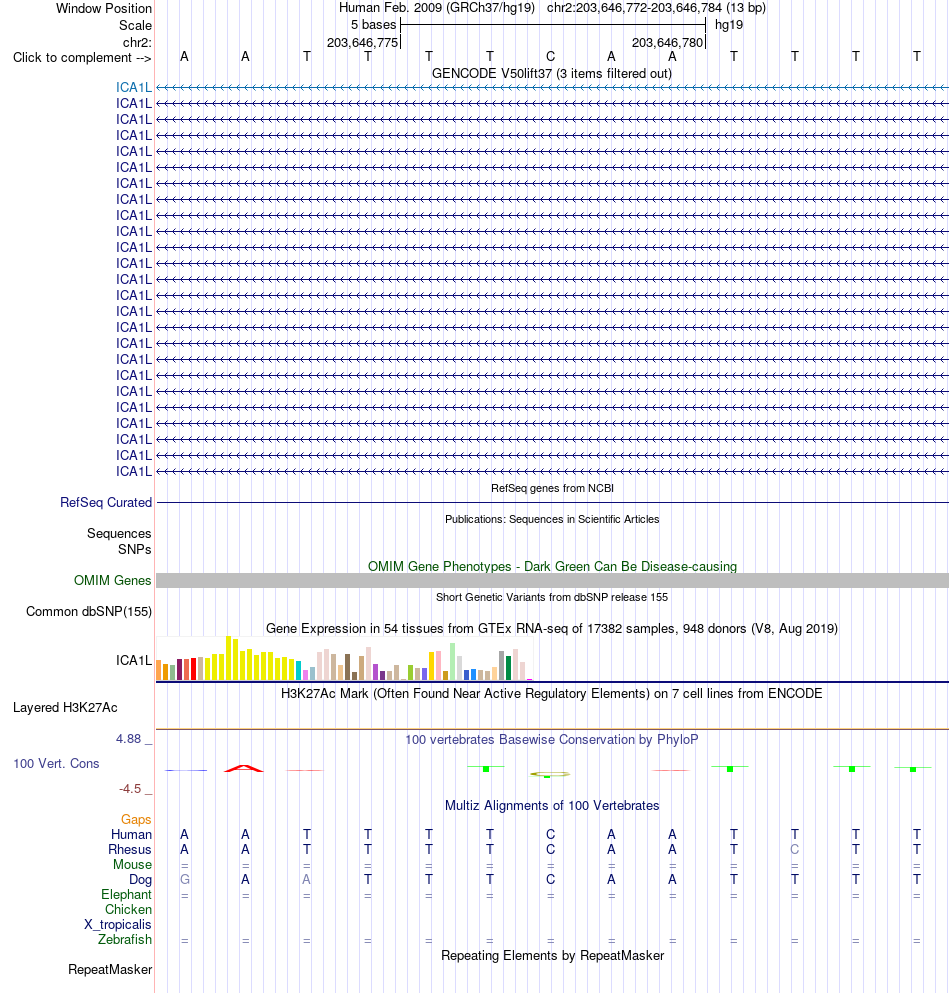Click the lone C base in the top sequence row
The height and width of the screenshot is (993, 950).
tap(550, 56)
